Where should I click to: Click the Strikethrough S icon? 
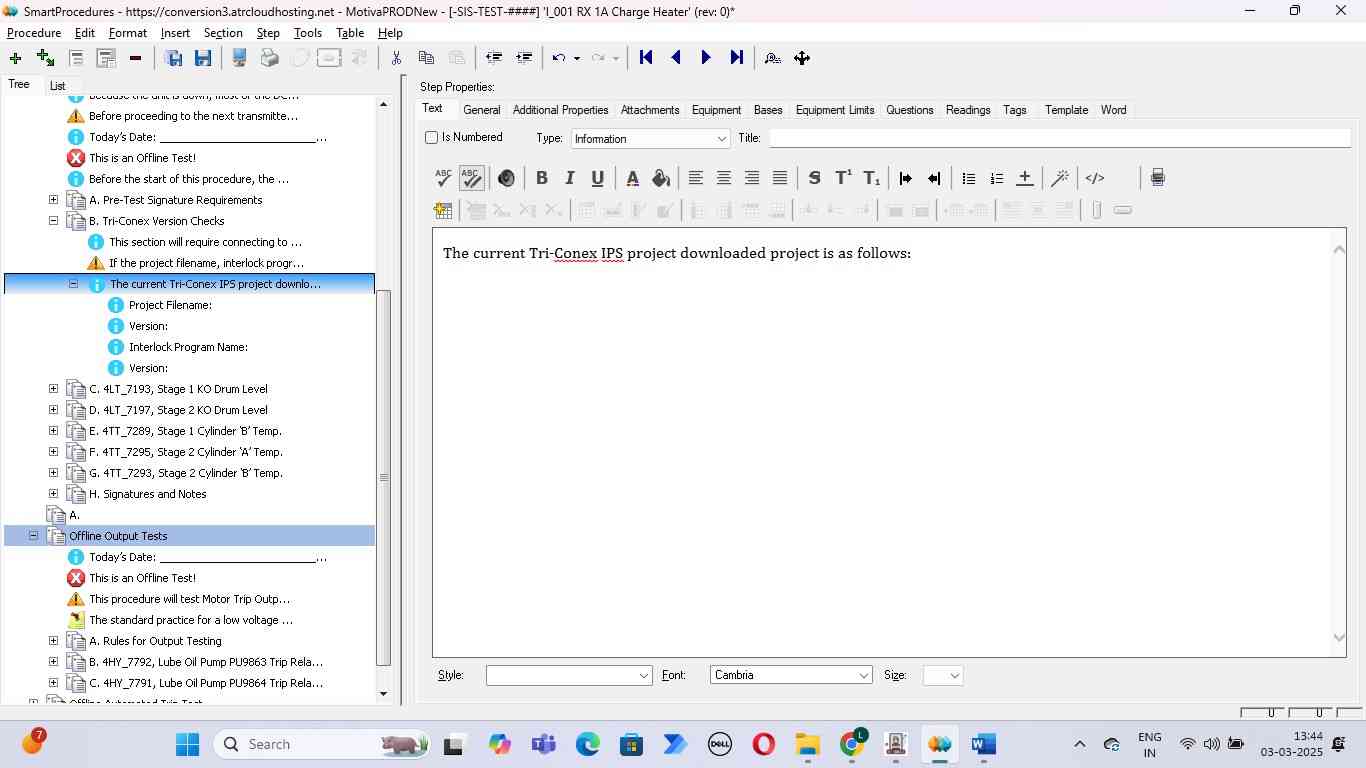pos(814,178)
